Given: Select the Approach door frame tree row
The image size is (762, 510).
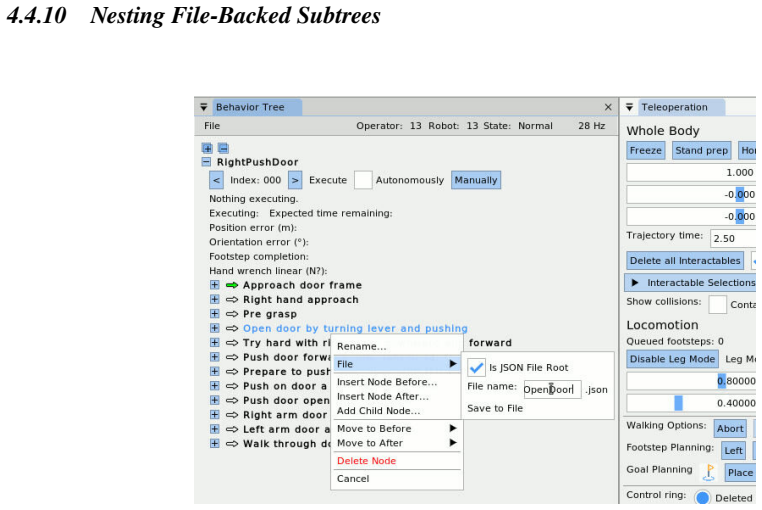Looking at the screenshot, I should [302, 285].
